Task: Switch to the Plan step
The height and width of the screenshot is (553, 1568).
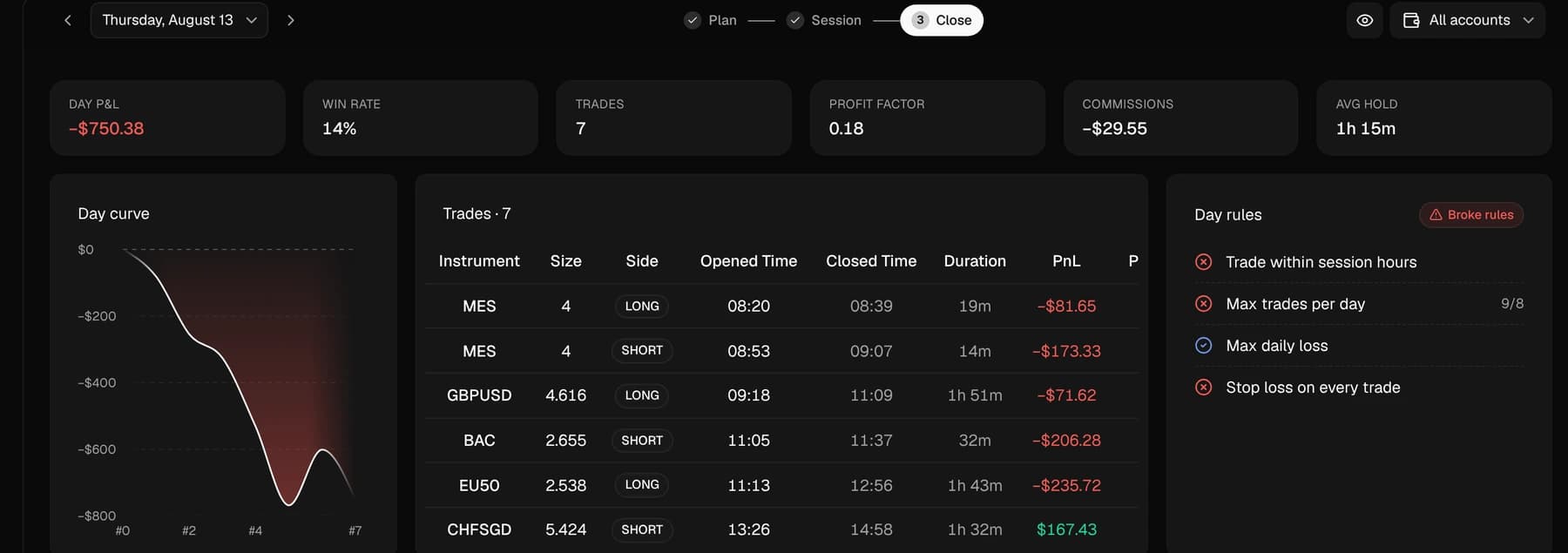Action: click(x=711, y=20)
